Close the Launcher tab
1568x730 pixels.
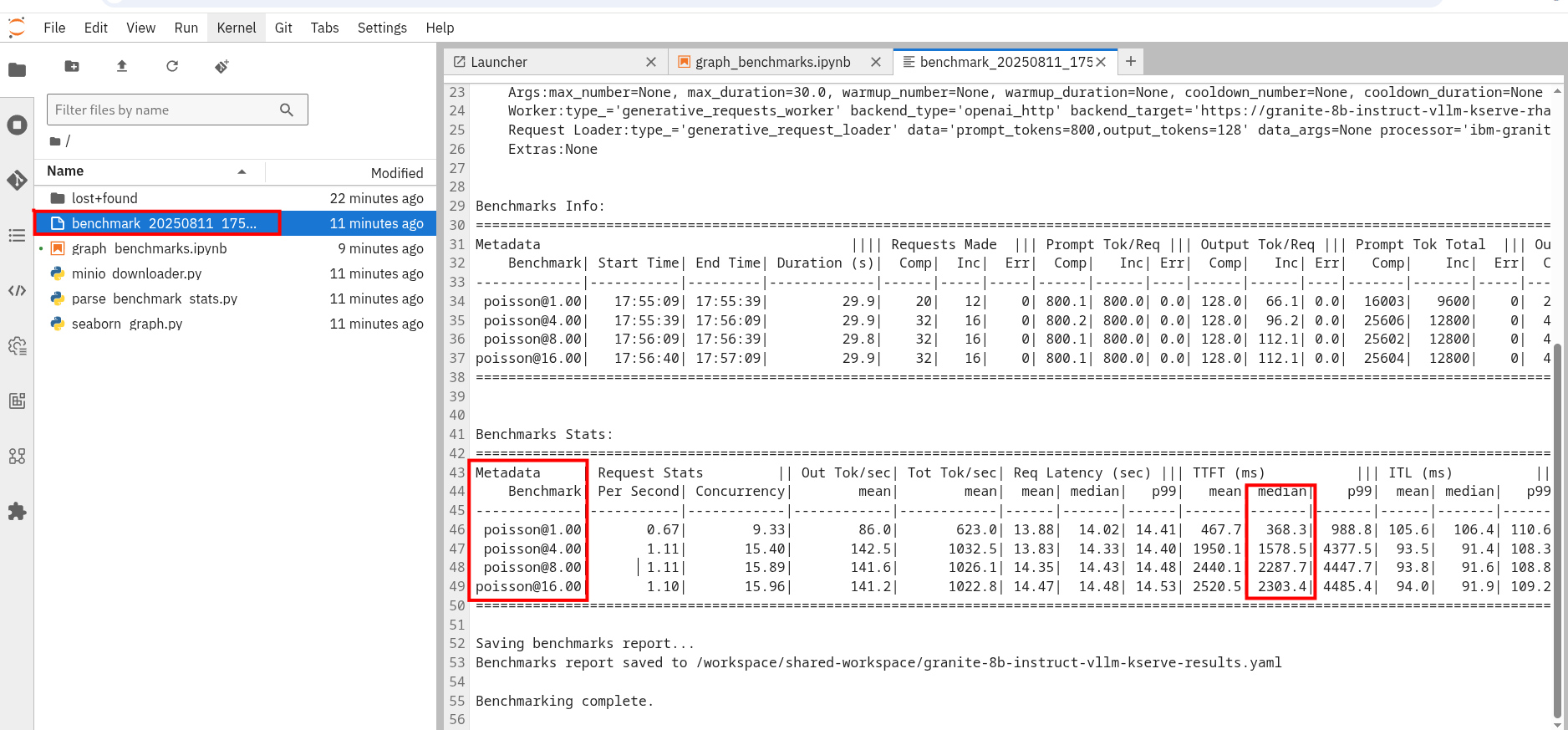pyautogui.click(x=651, y=62)
